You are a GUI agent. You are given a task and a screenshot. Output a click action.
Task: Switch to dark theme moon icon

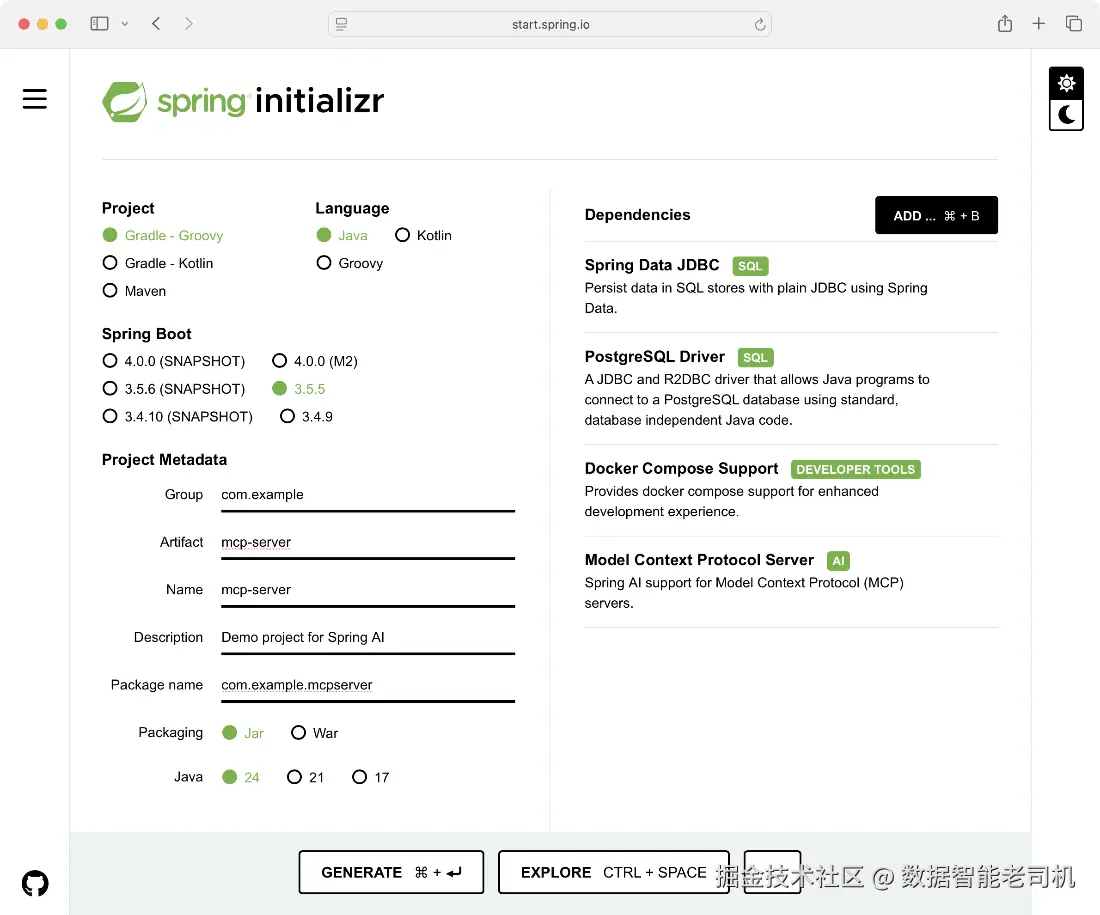(1066, 114)
